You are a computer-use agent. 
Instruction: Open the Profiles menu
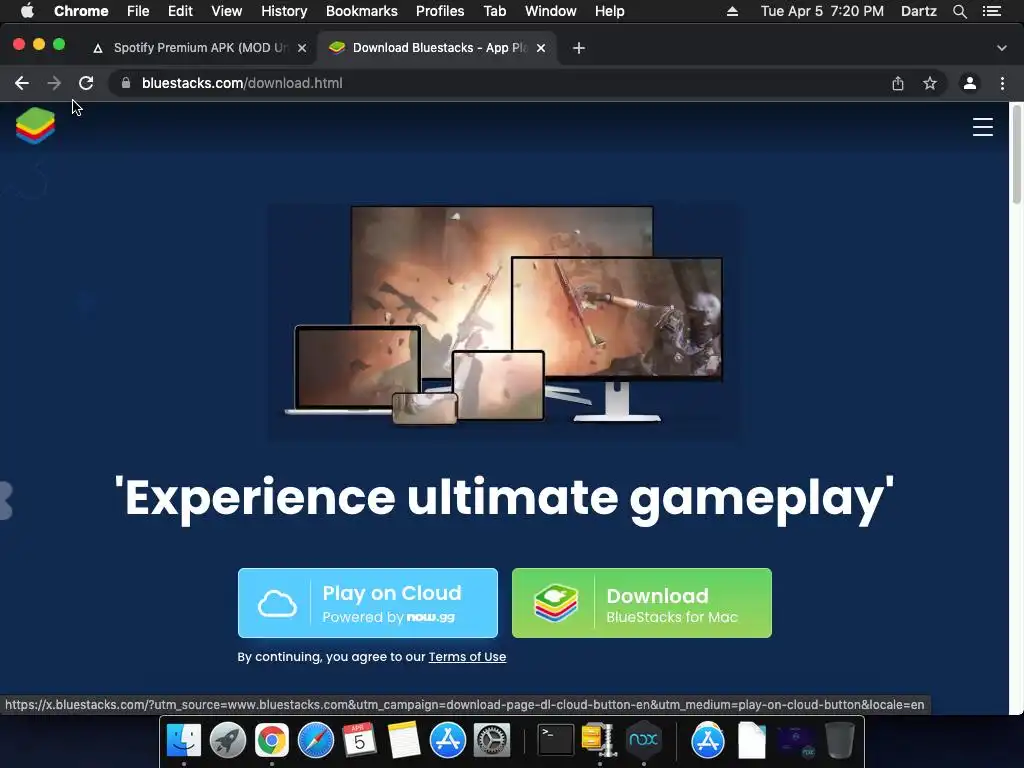tap(440, 11)
